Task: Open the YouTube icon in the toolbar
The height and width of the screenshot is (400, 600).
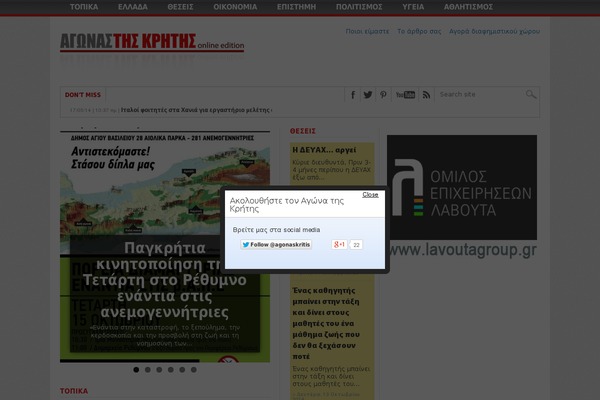Action: tap(405, 95)
